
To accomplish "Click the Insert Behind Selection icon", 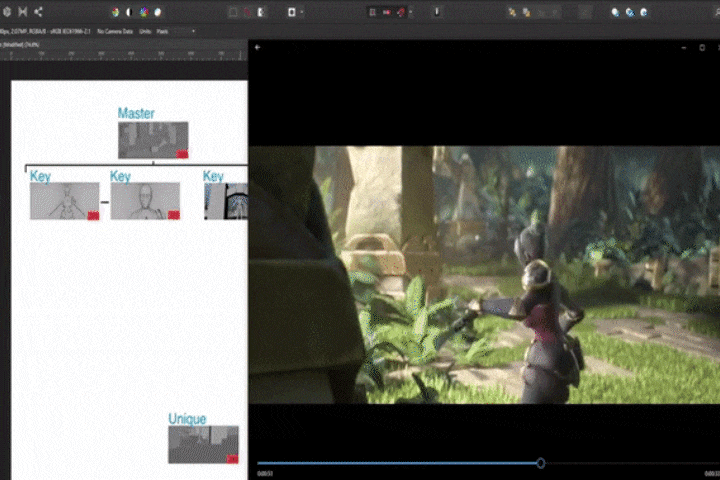I will (x=615, y=12).
